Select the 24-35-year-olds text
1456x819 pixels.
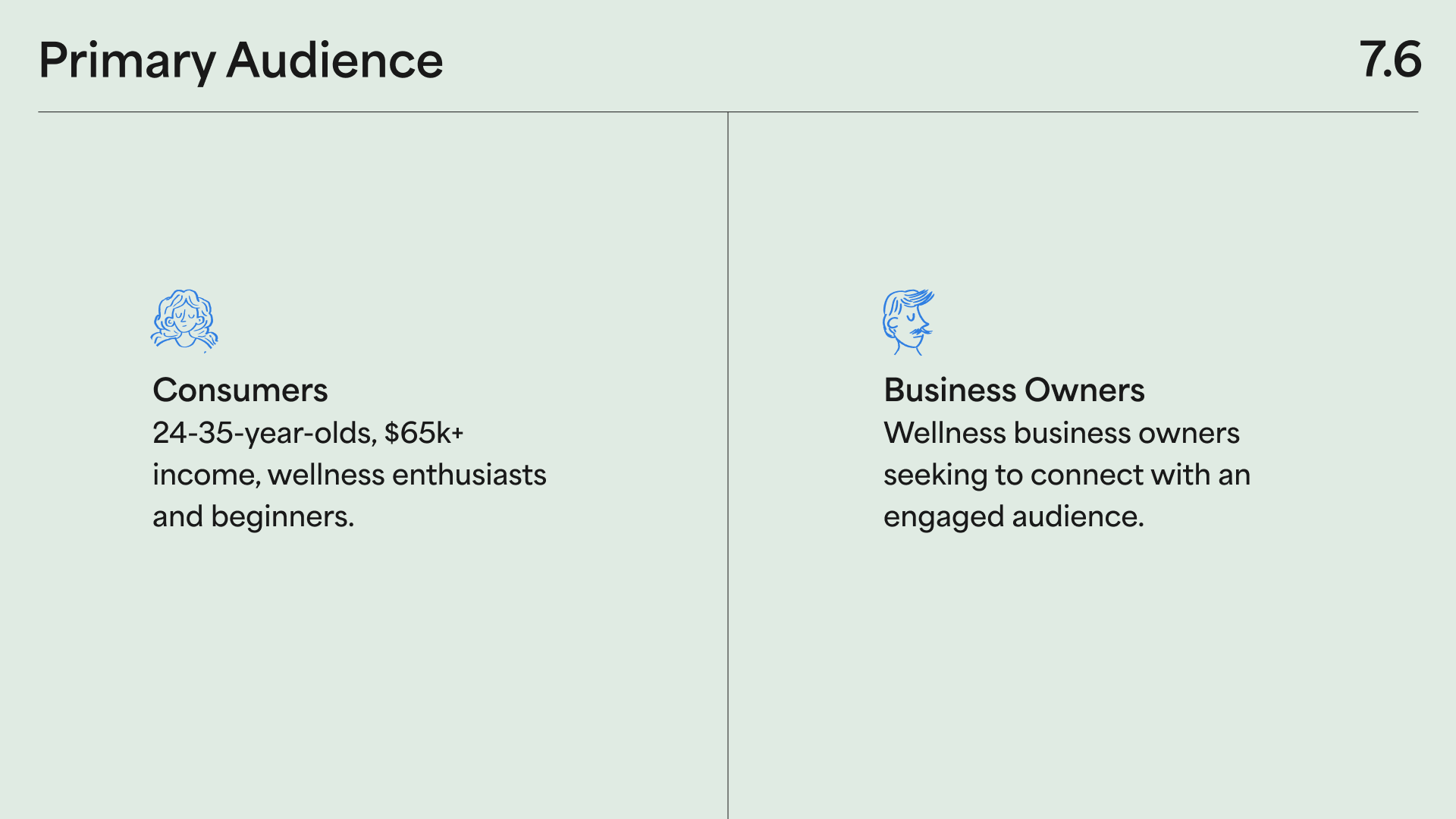(262, 433)
